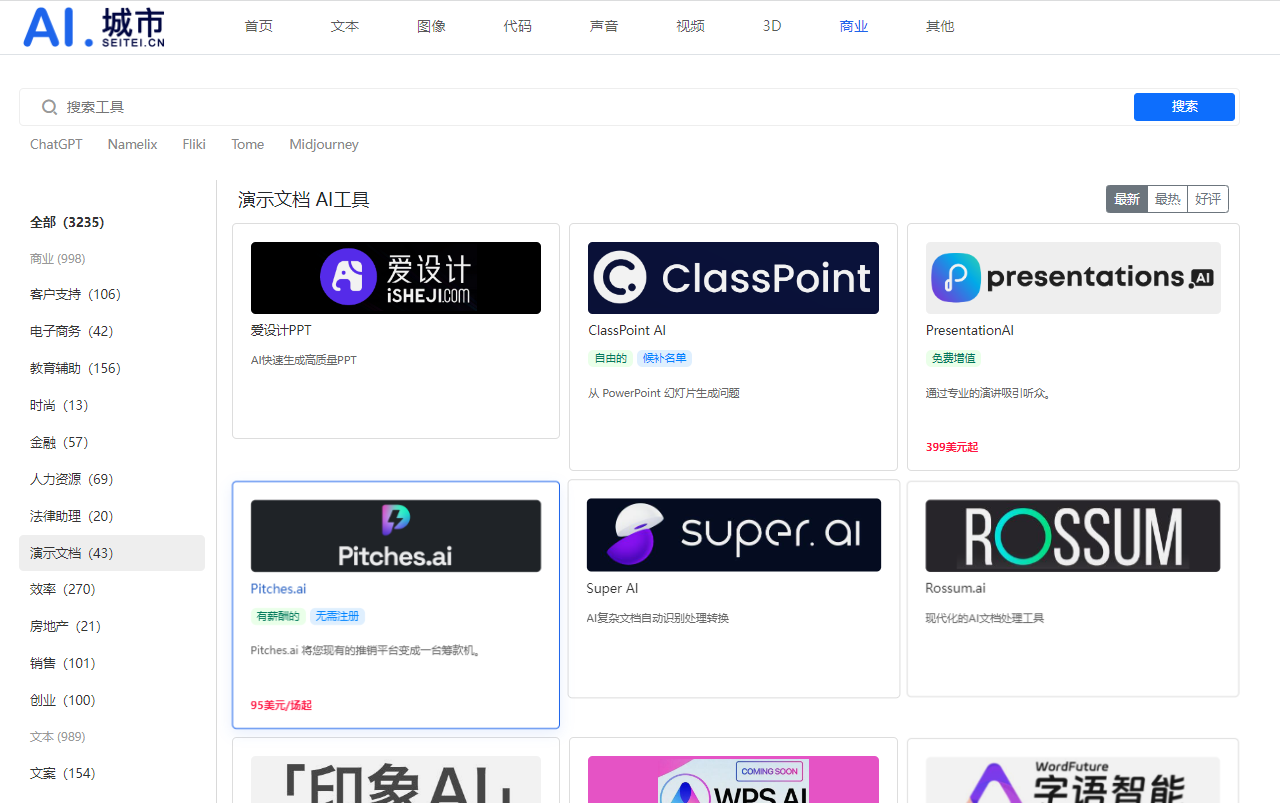Click the PresentationAI title

970,330
